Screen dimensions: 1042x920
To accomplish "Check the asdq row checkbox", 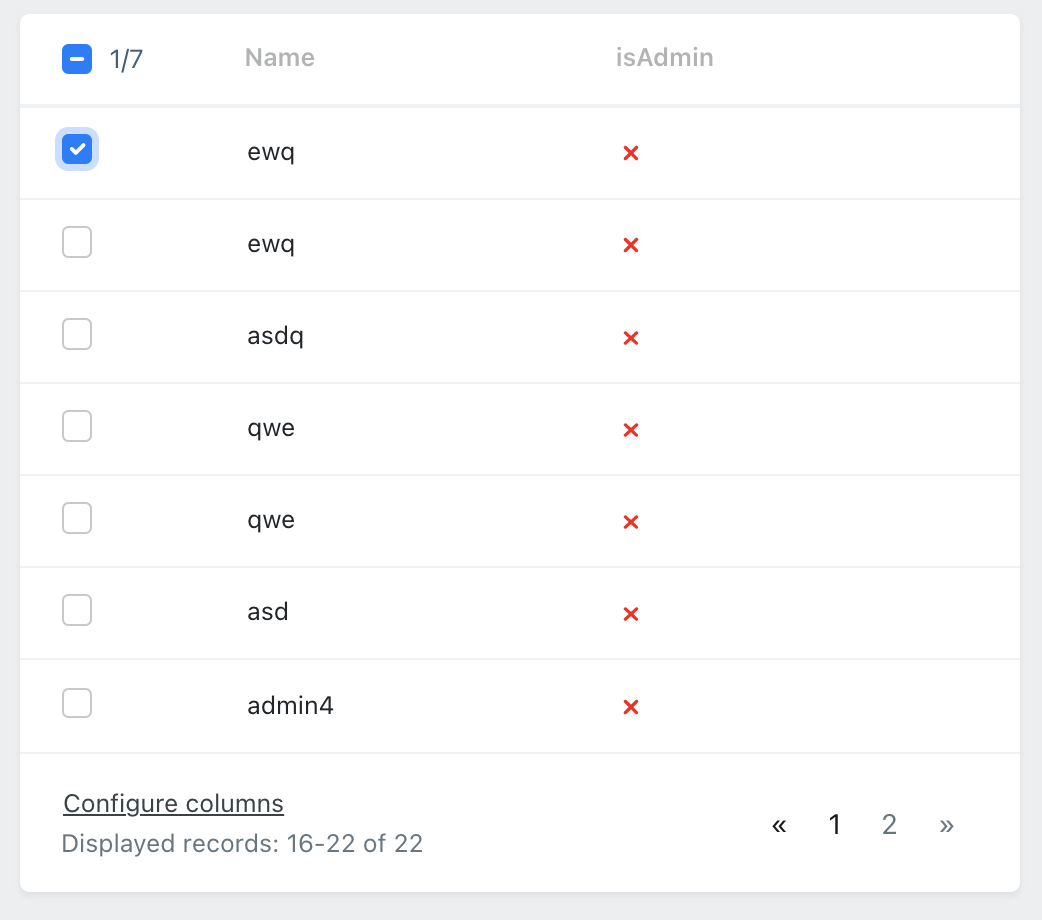I will [x=77, y=335].
